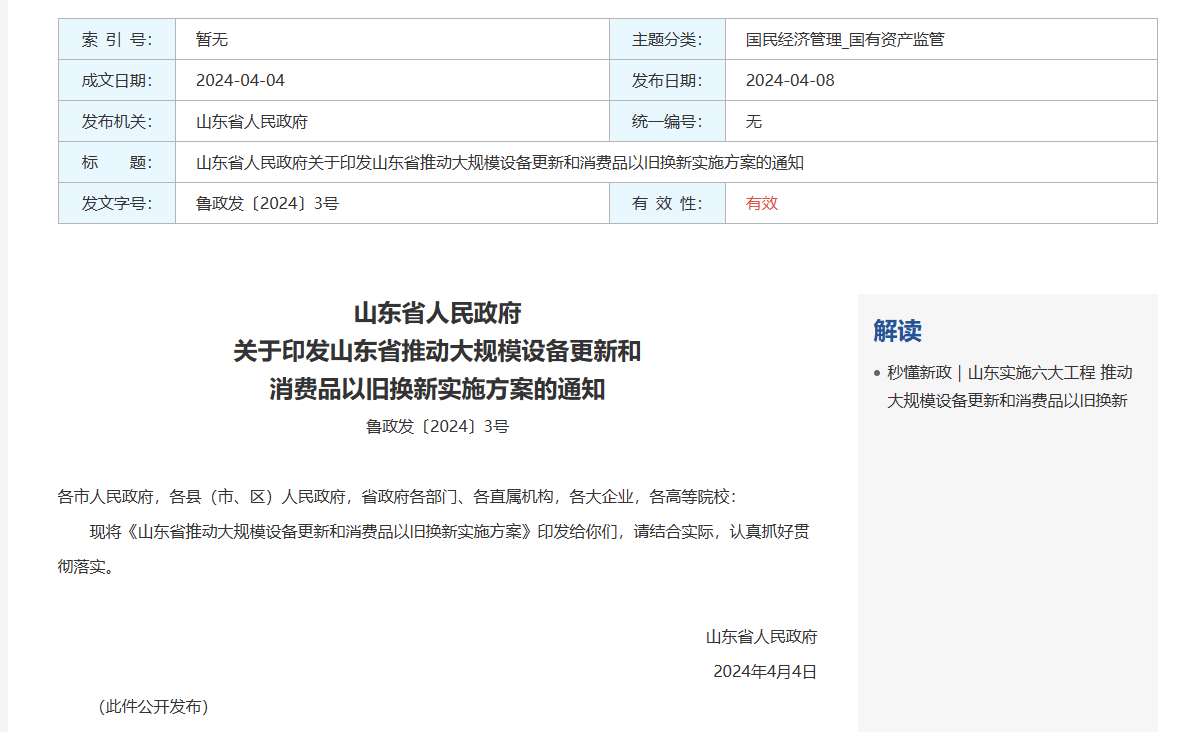Image resolution: width=1203 pixels, height=732 pixels.
Task: Click the document title in the 标题 row
Action: click(x=500, y=163)
